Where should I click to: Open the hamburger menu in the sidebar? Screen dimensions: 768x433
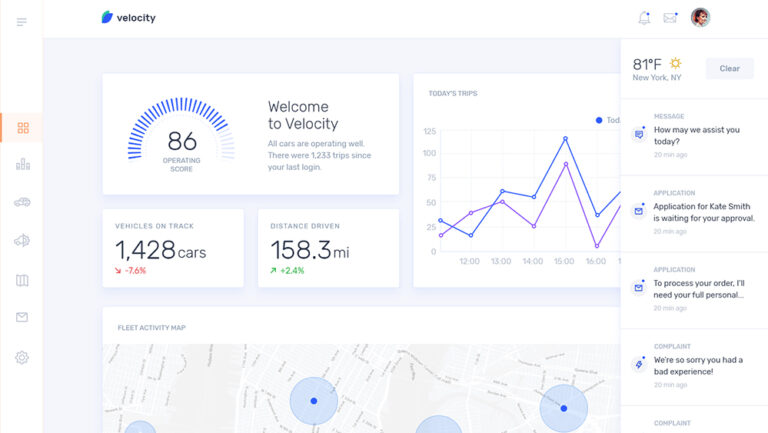point(22,22)
